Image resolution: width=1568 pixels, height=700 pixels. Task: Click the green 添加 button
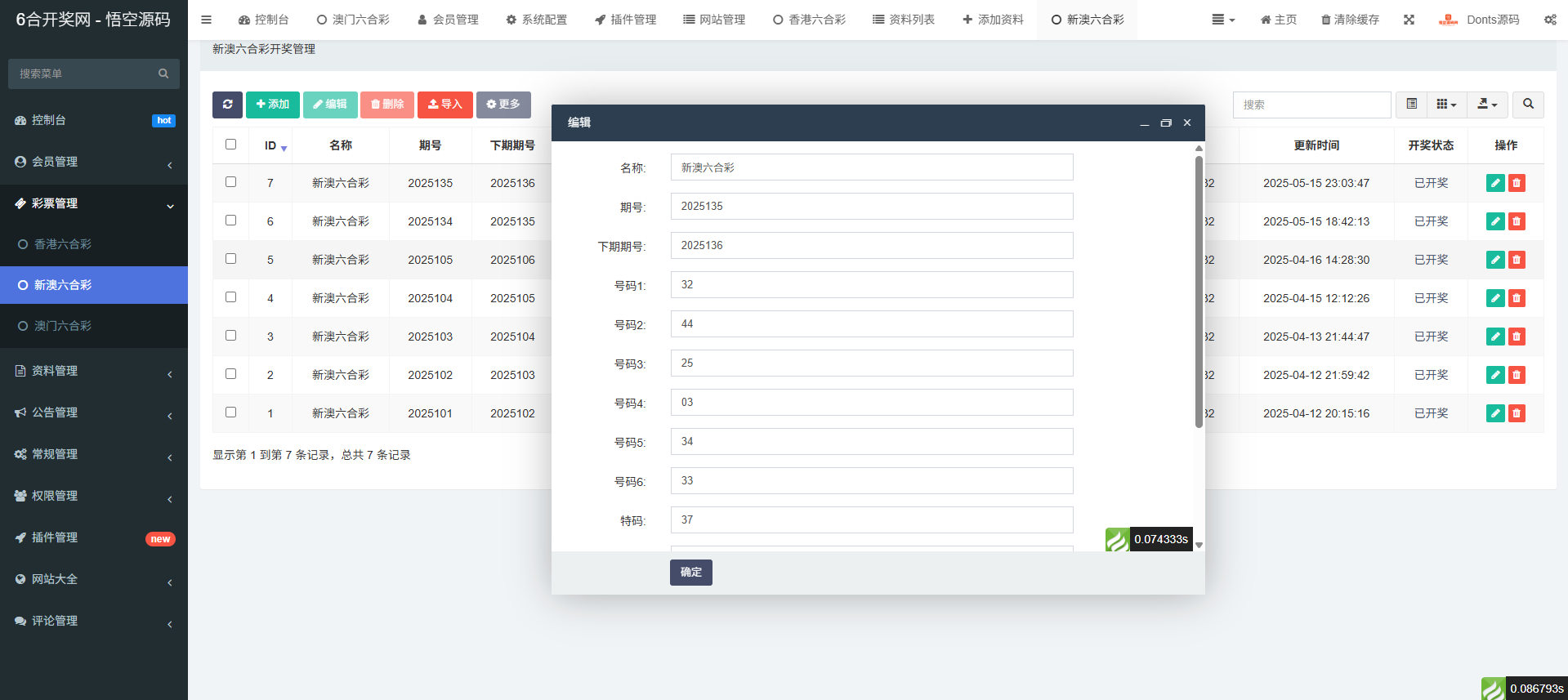[x=272, y=105]
